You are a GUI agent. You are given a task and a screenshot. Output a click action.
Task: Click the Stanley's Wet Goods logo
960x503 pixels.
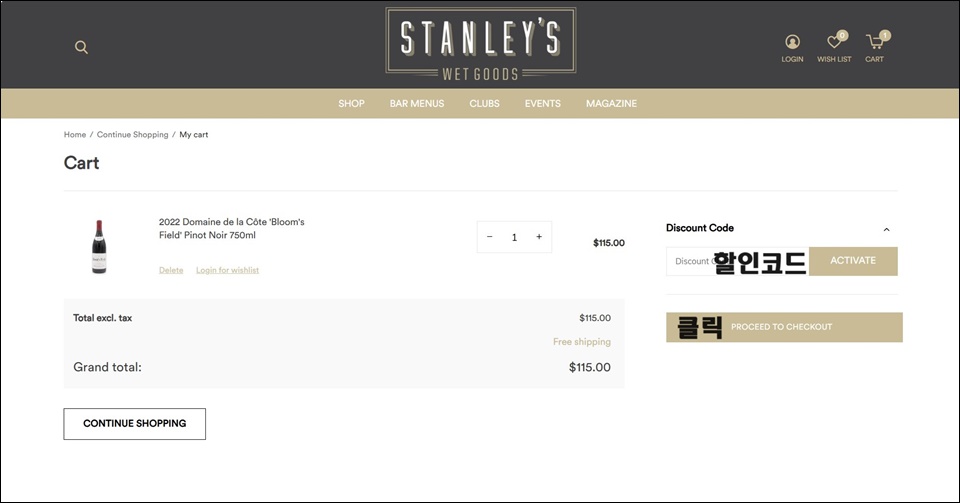pos(481,44)
